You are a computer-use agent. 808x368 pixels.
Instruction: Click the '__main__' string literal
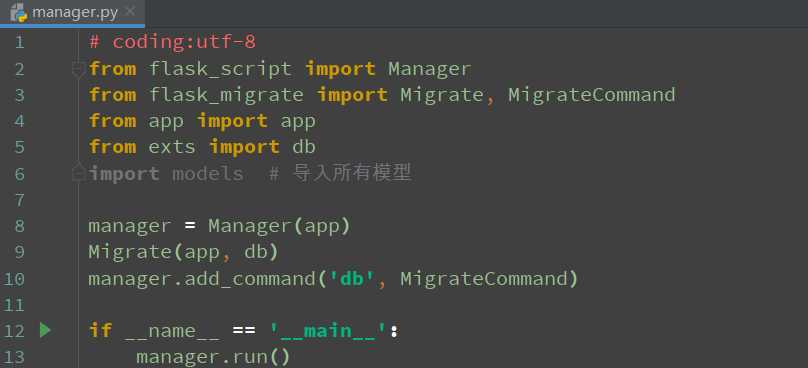point(328,330)
